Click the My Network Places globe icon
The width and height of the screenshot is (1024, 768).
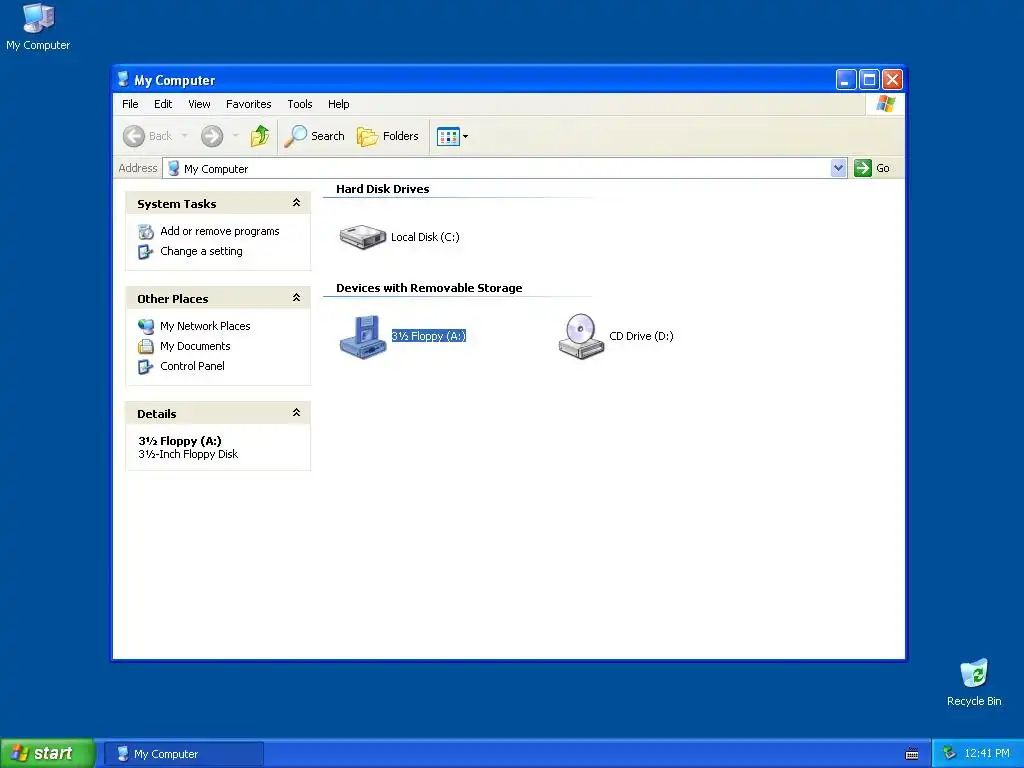[146, 326]
